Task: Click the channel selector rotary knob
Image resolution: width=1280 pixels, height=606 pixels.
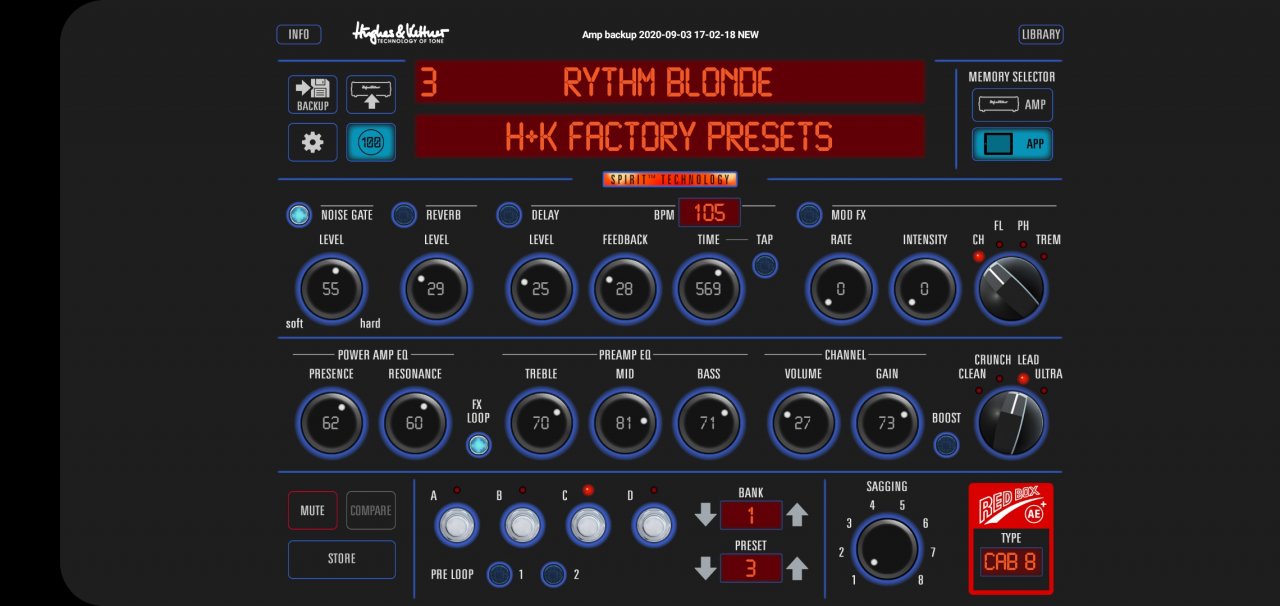Action: point(1011,423)
